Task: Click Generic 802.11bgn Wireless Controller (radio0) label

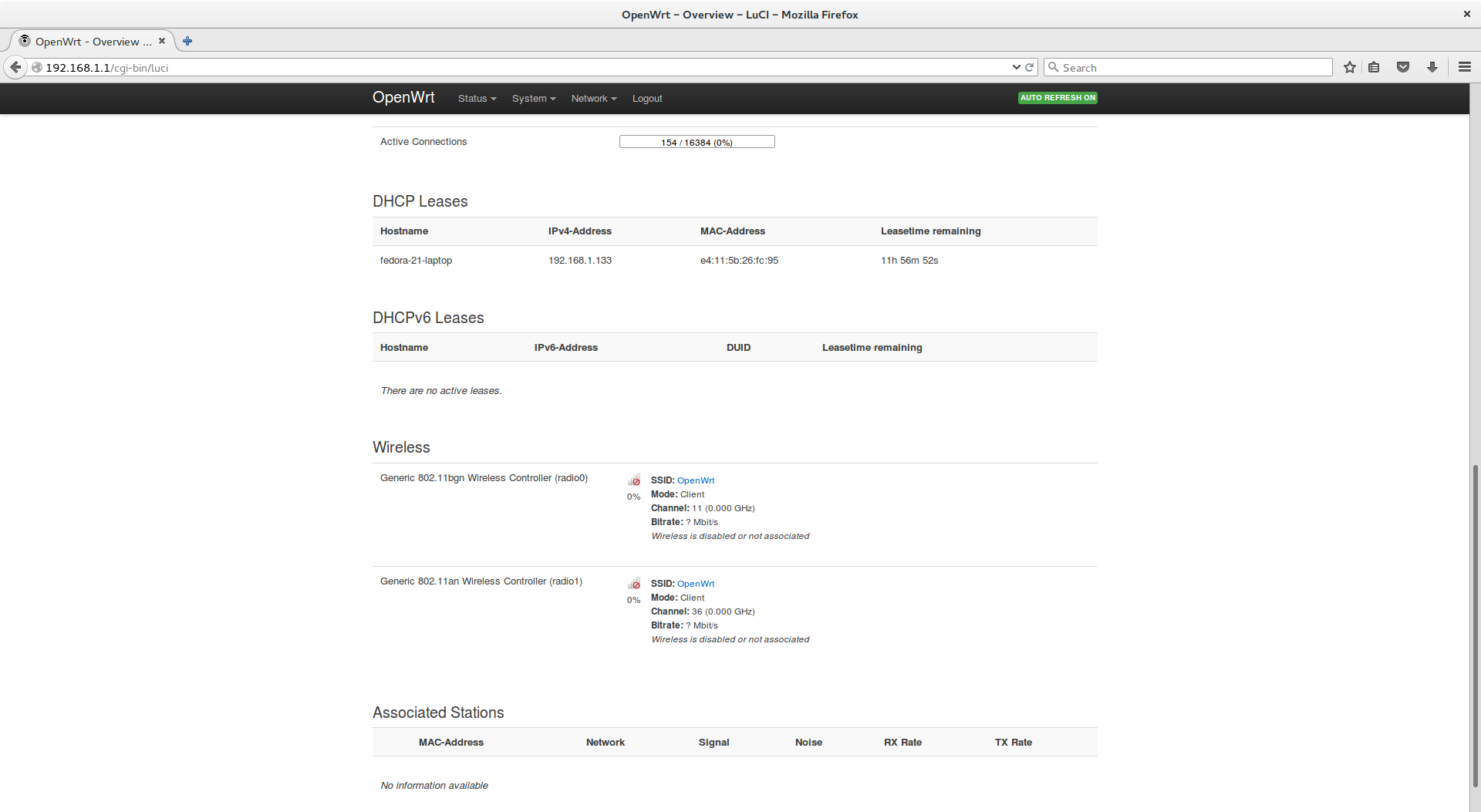Action: coord(484,478)
